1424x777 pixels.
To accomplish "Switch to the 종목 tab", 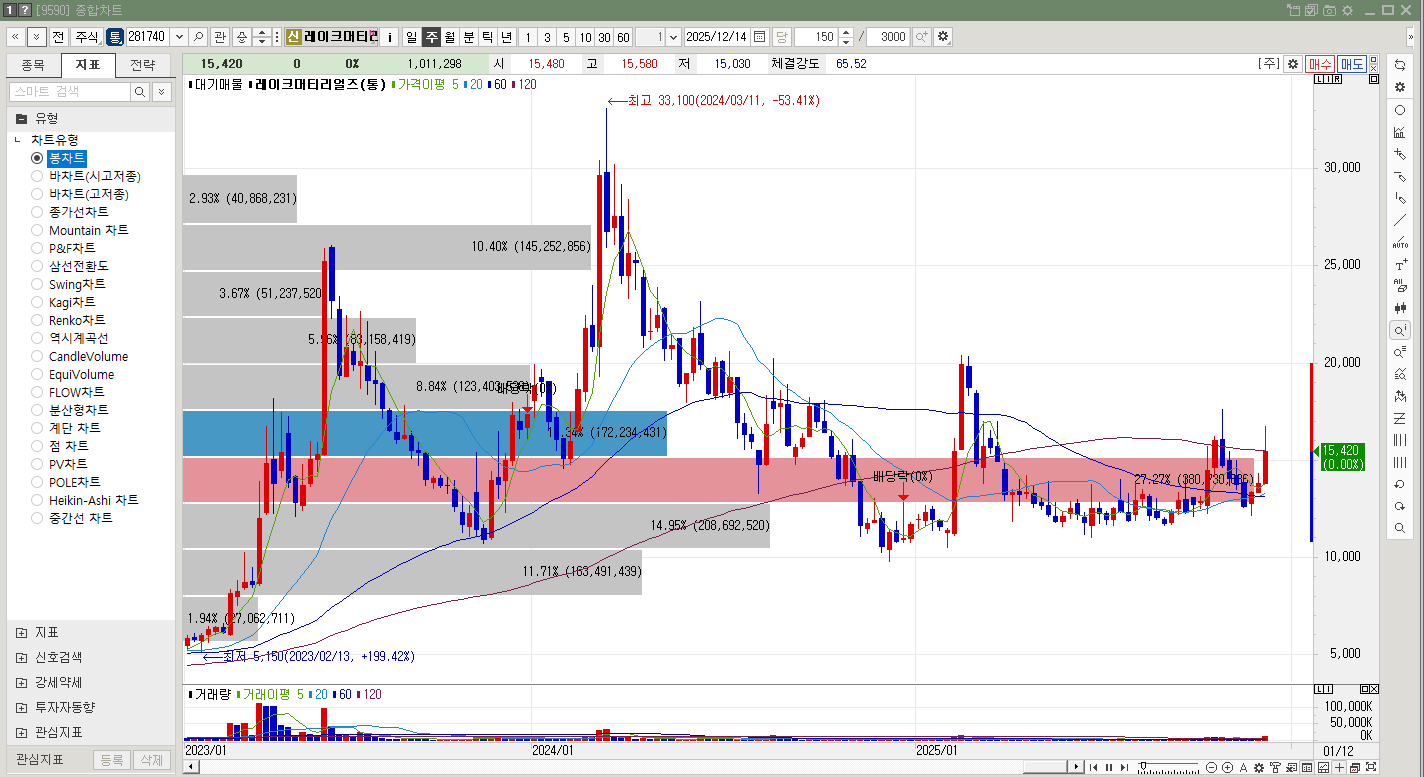I will [x=33, y=66].
